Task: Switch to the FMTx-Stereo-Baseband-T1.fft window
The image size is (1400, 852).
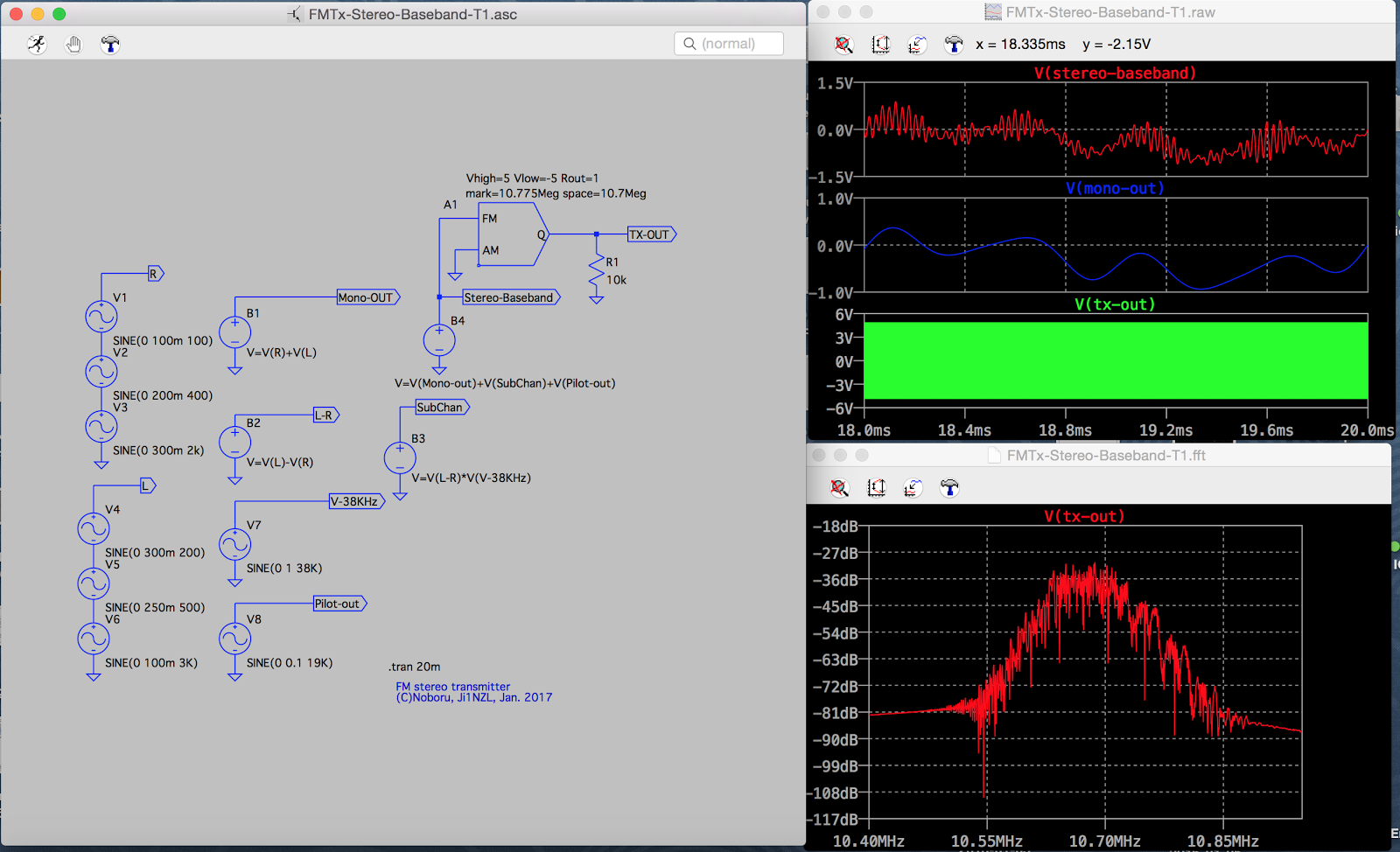Action: tap(1106, 455)
